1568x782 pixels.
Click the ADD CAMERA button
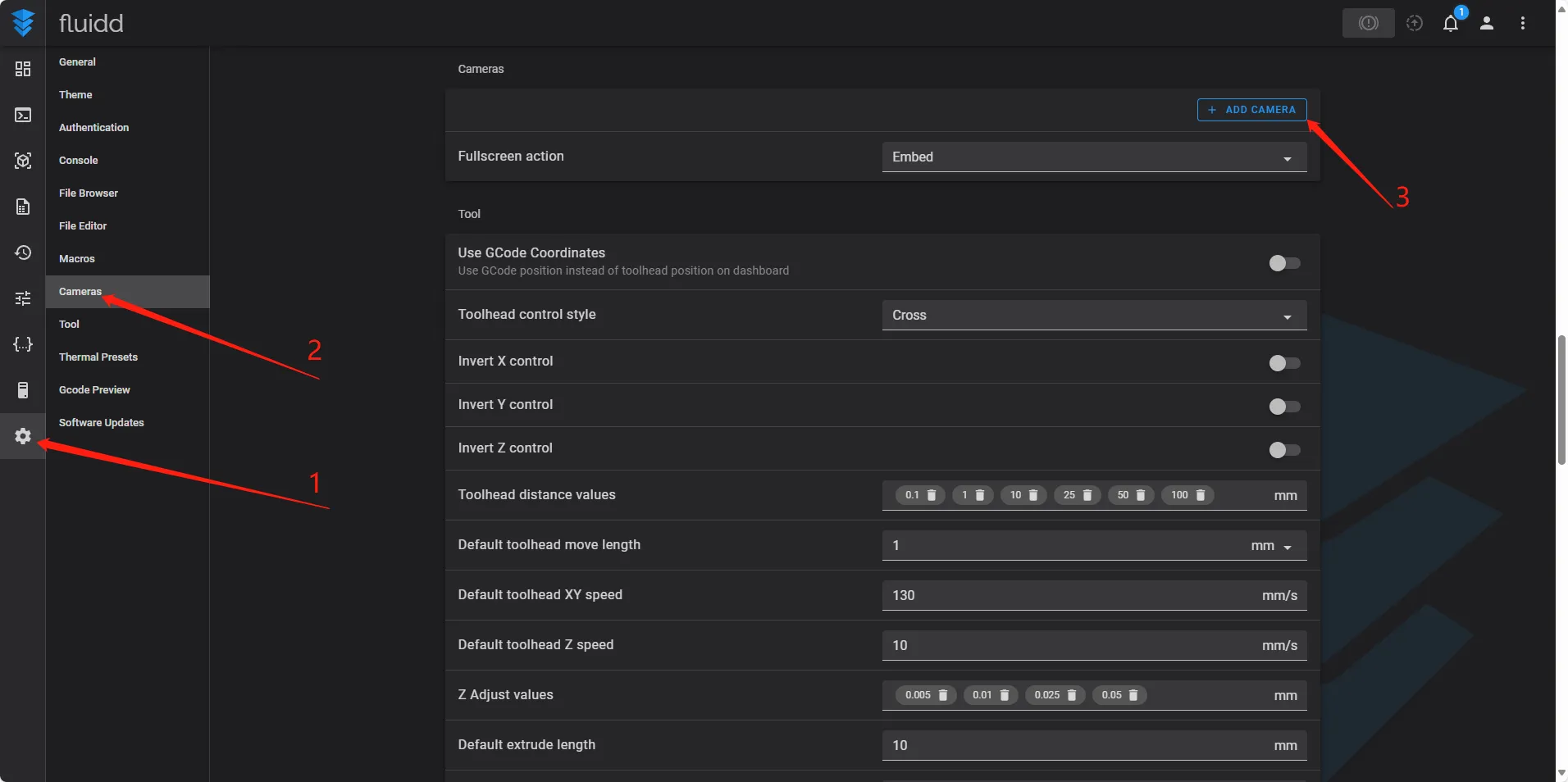click(x=1251, y=110)
